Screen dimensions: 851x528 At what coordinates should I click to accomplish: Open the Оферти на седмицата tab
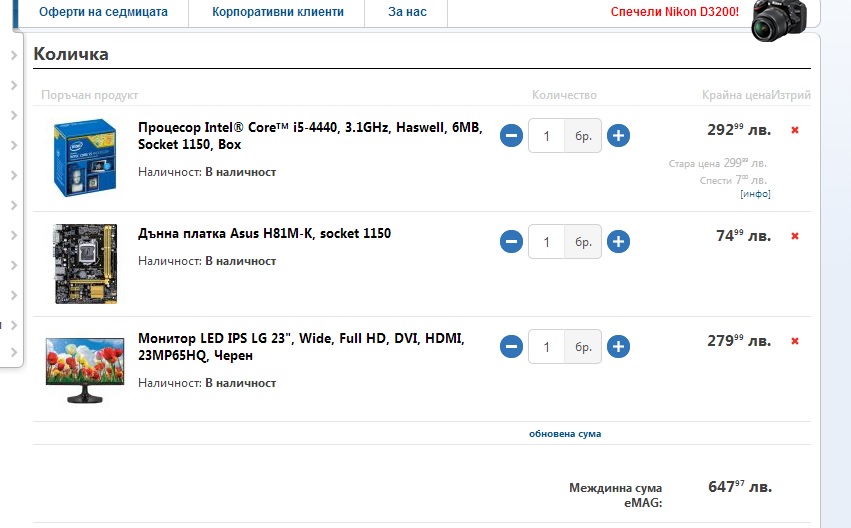click(103, 12)
